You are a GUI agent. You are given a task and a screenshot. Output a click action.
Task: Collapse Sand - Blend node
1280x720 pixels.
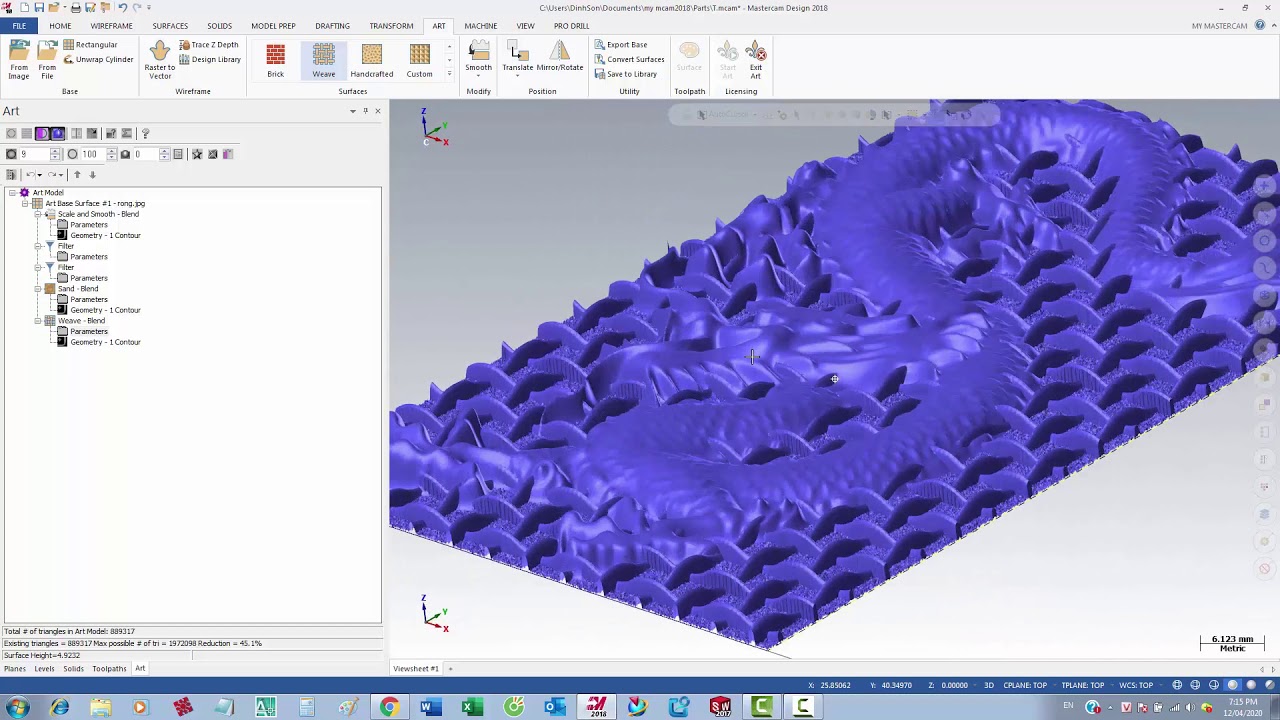[x=38, y=288]
